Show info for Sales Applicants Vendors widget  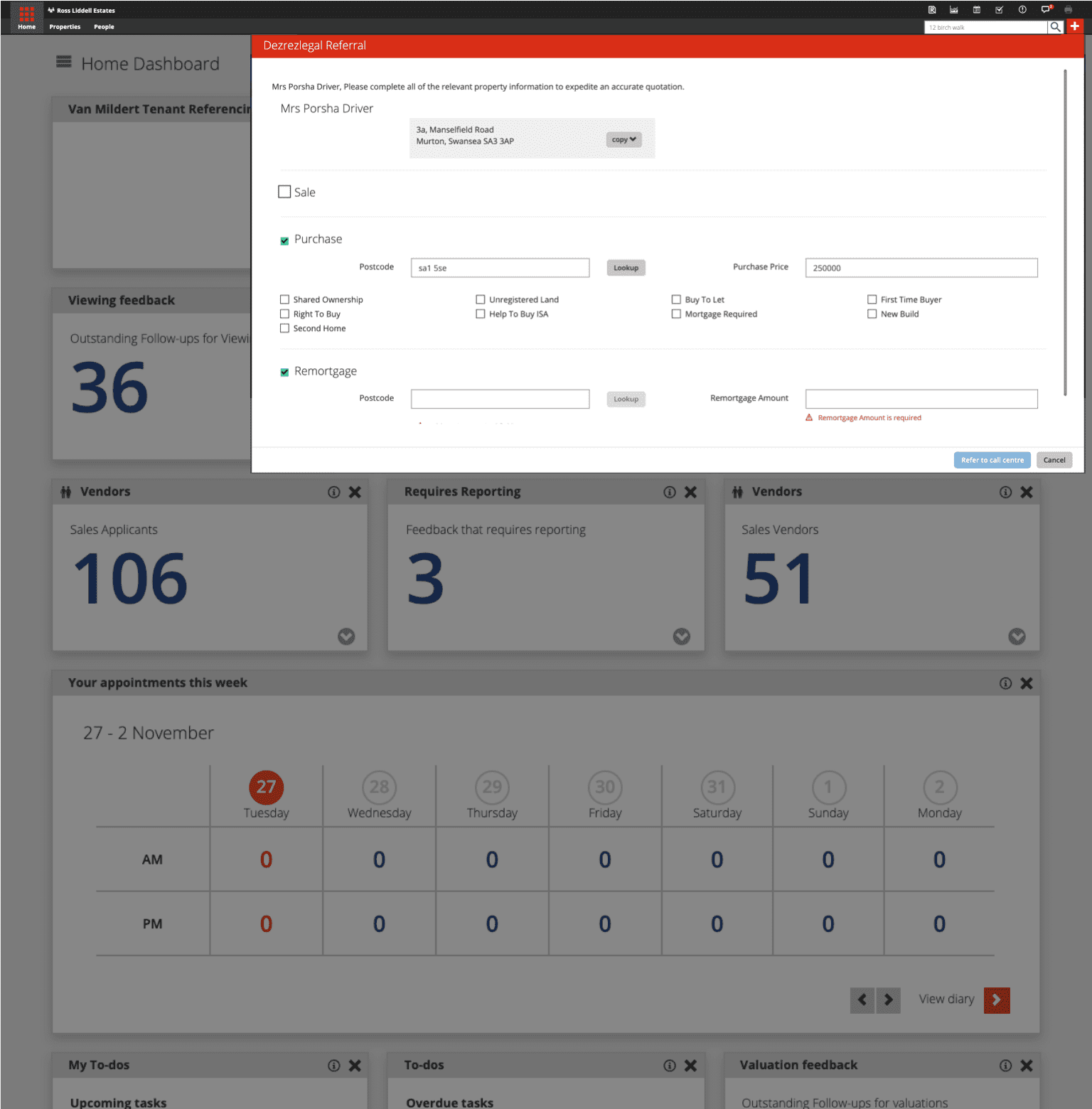334,492
